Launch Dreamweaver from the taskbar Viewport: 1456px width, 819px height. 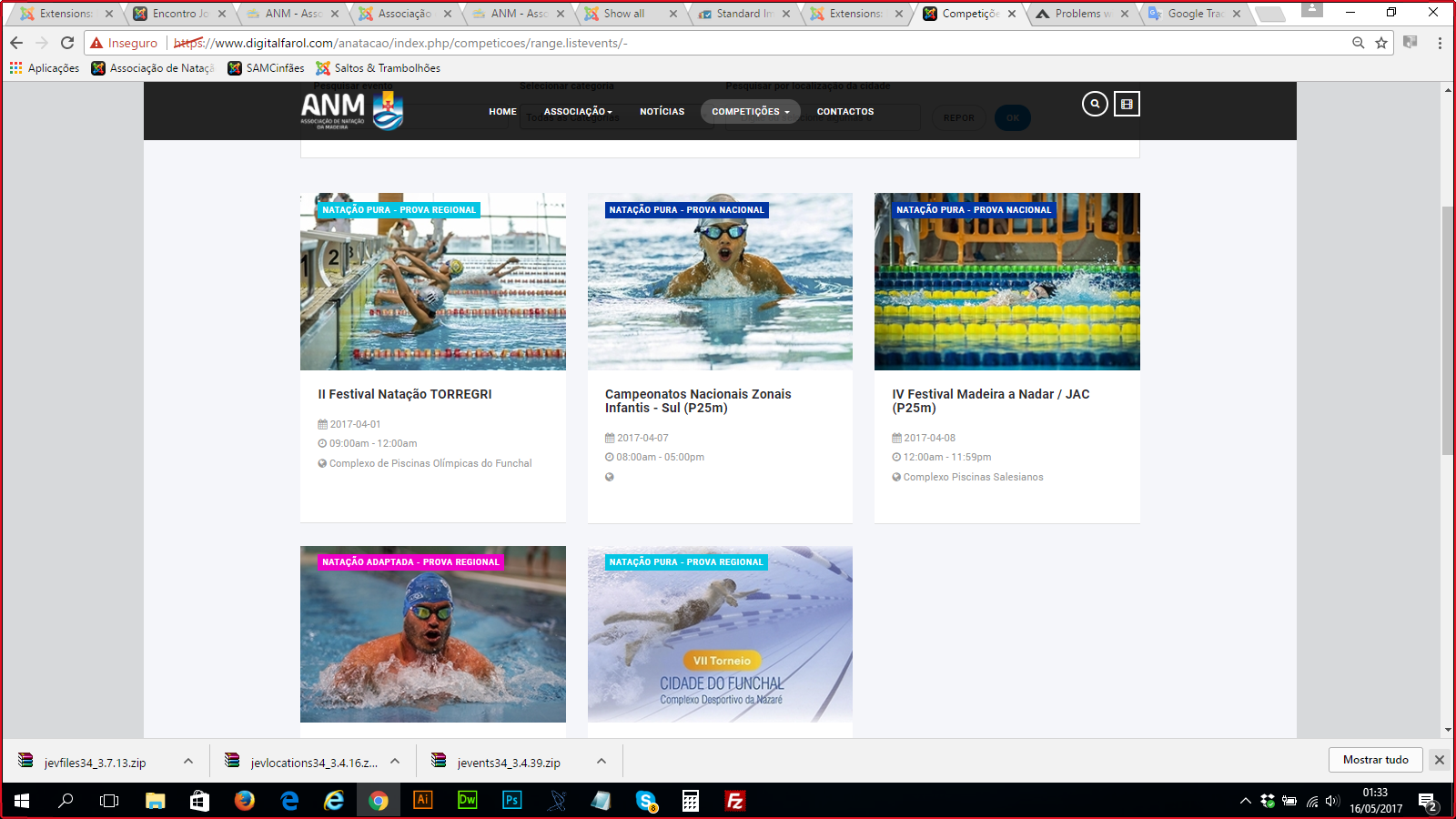click(468, 801)
